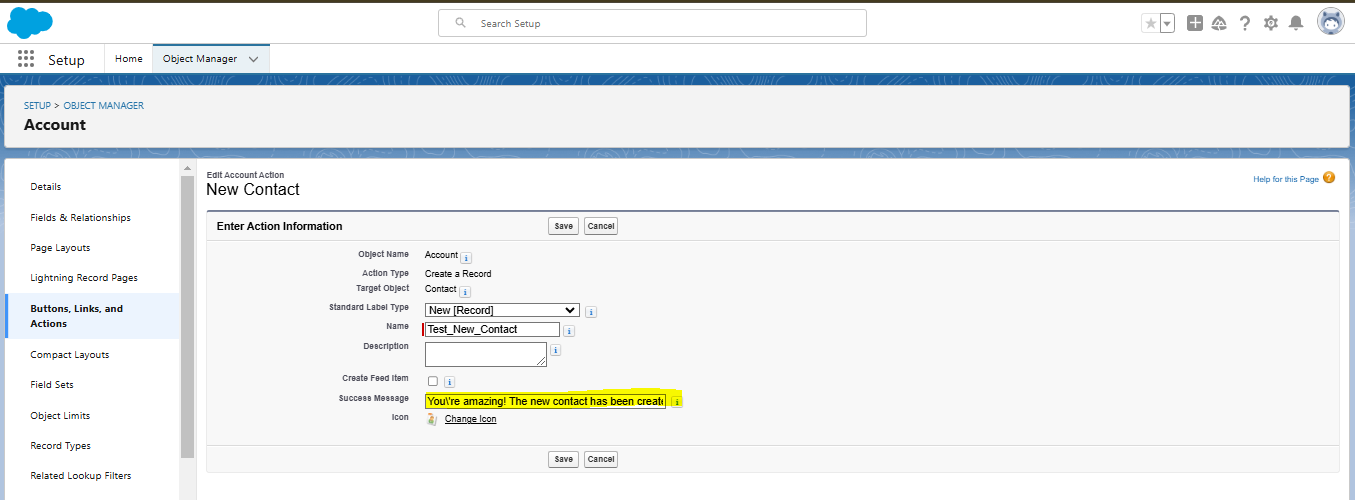This screenshot has width=1355, height=500.
Task: Open Field Sets in the sidebar
Action: [52, 385]
